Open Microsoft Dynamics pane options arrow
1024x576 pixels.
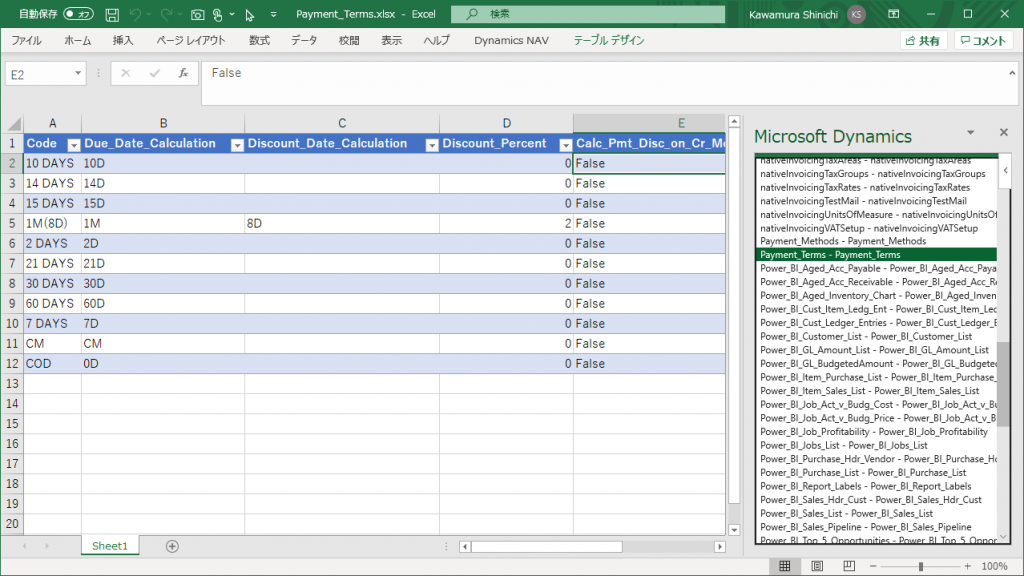point(970,133)
